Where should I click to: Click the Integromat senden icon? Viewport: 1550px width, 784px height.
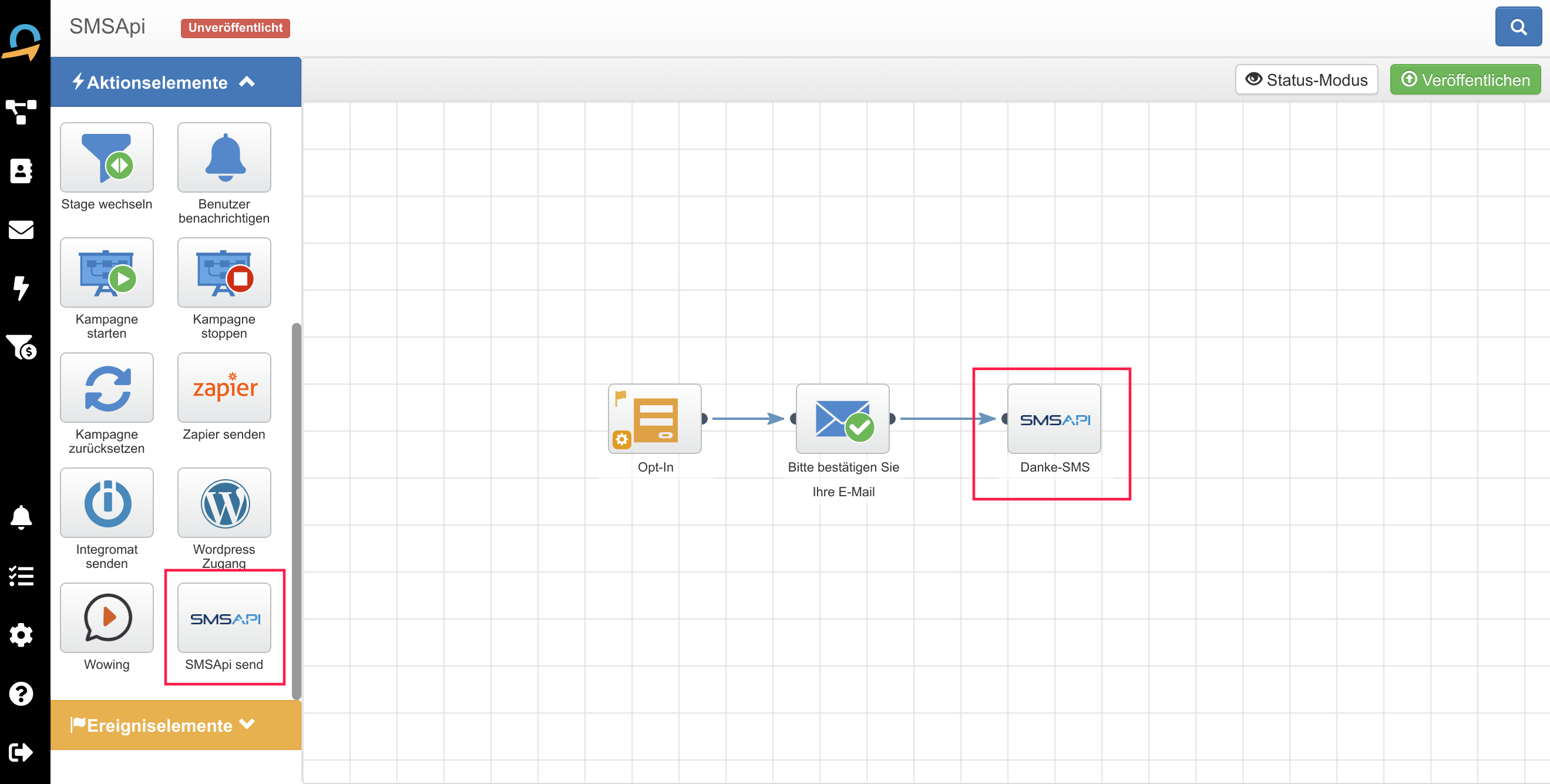(106, 503)
